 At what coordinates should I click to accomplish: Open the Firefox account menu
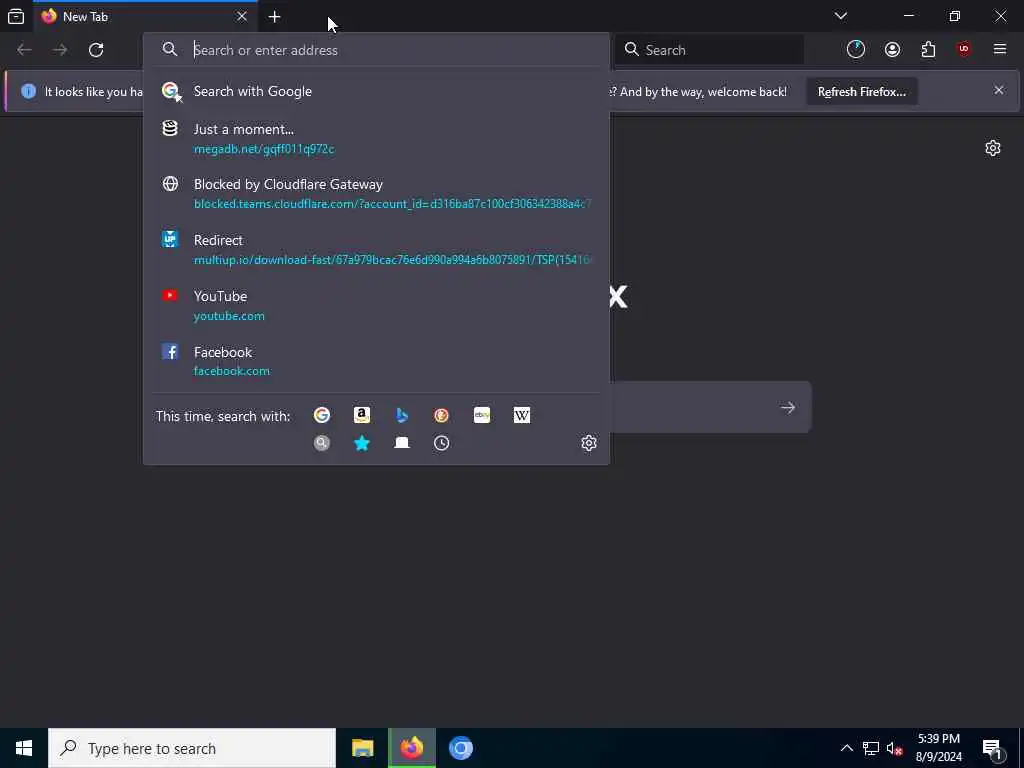click(892, 50)
